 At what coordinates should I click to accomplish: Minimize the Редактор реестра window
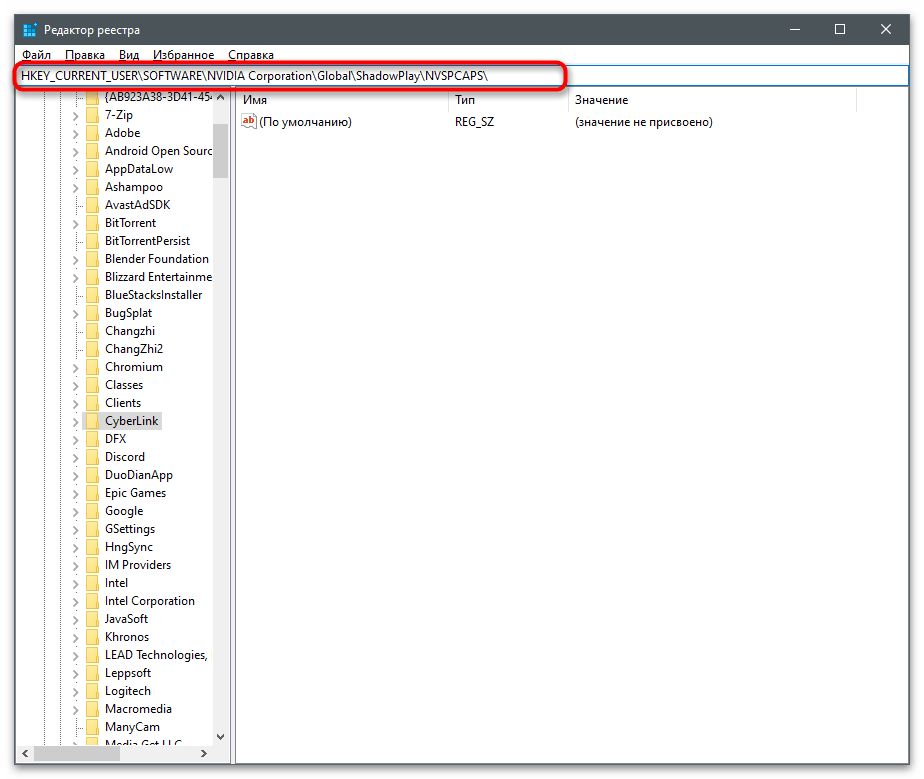(795, 29)
